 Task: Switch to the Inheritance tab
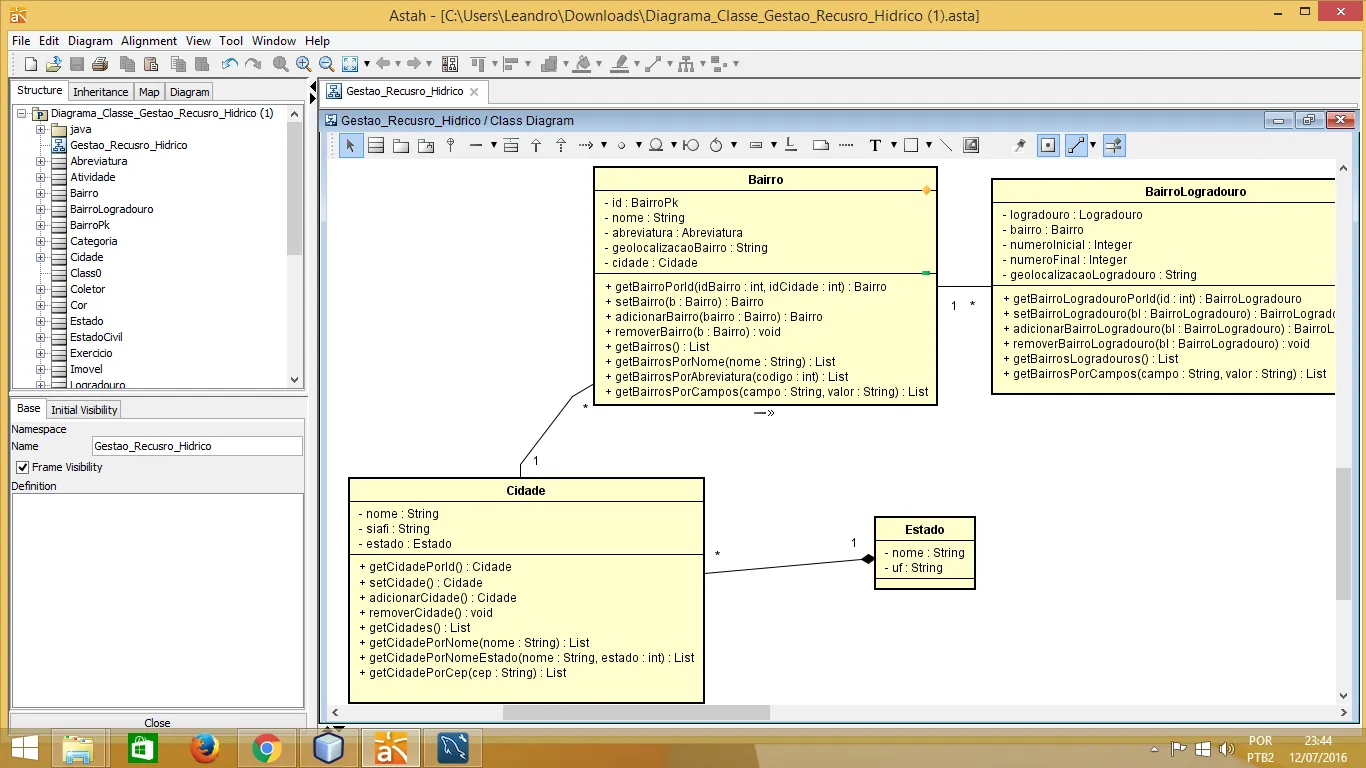101,92
